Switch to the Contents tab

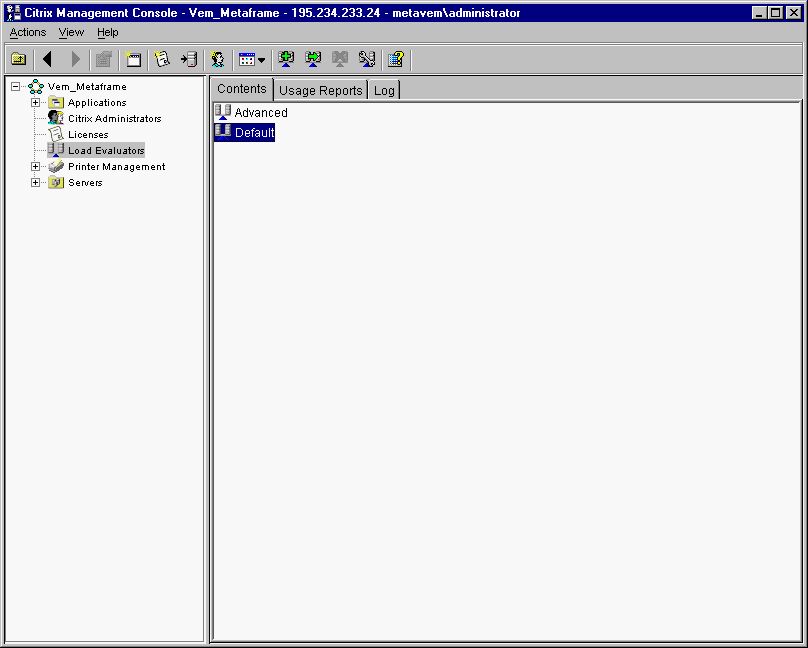coord(242,89)
